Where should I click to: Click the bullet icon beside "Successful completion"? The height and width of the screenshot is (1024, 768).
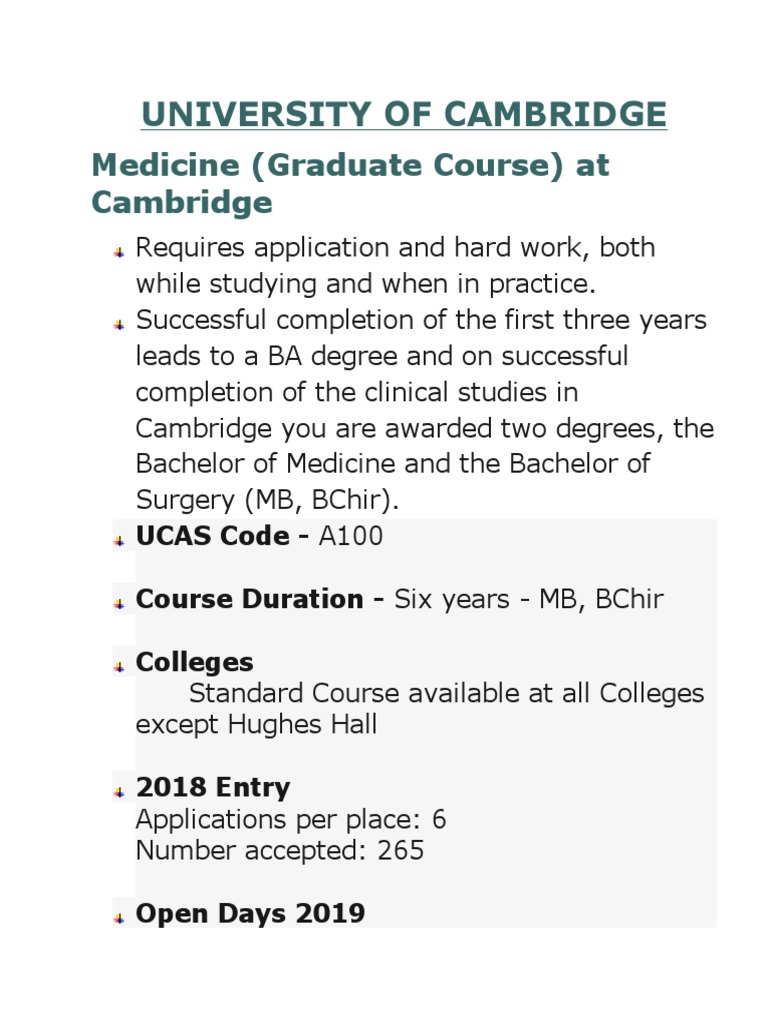click(x=119, y=324)
